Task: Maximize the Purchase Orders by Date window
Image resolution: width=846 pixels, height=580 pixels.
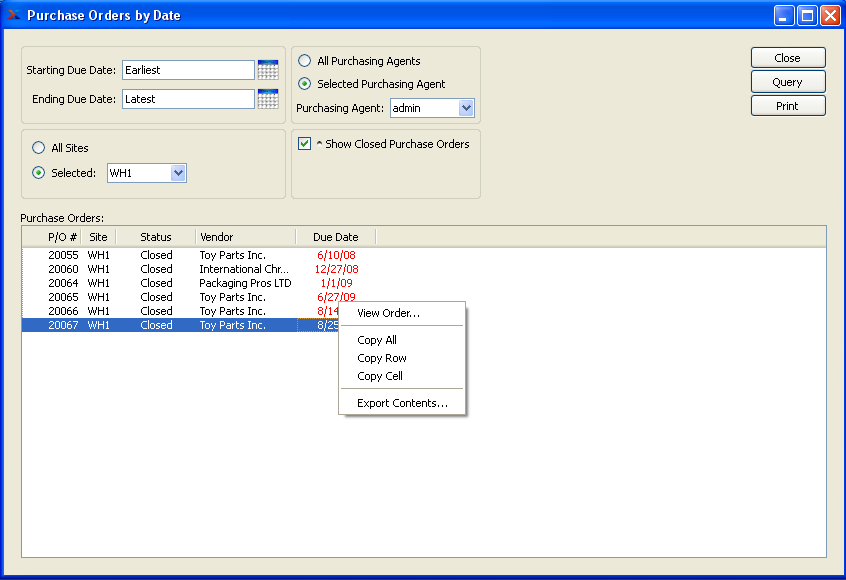Action: (x=807, y=16)
